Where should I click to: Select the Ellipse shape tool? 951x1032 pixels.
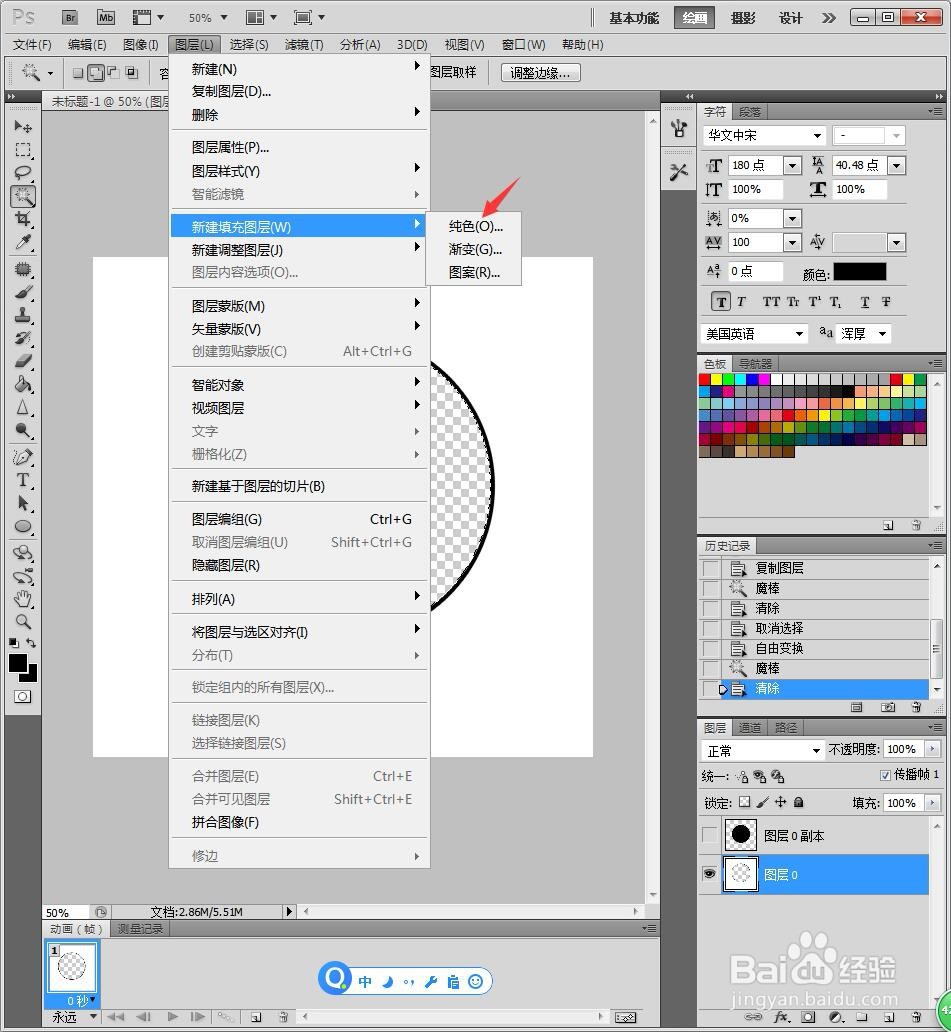(23, 527)
